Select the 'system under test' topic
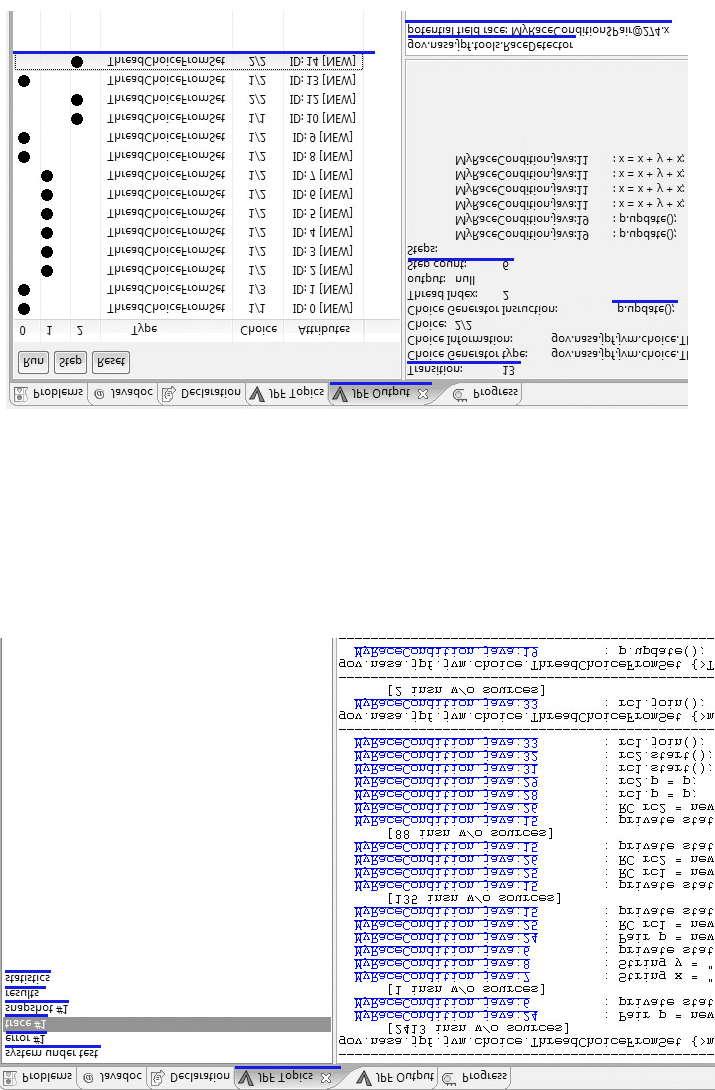The width and height of the screenshot is (715, 1090). click(51, 1055)
